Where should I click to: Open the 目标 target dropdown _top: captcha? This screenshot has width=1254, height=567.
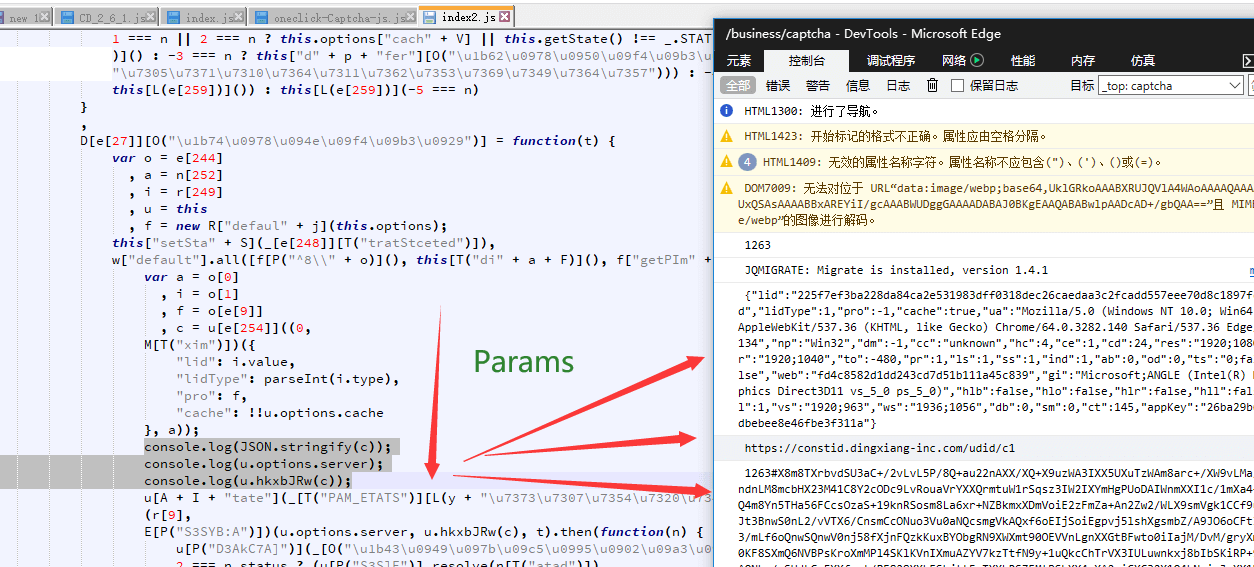pyautogui.click(x=1170, y=86)
